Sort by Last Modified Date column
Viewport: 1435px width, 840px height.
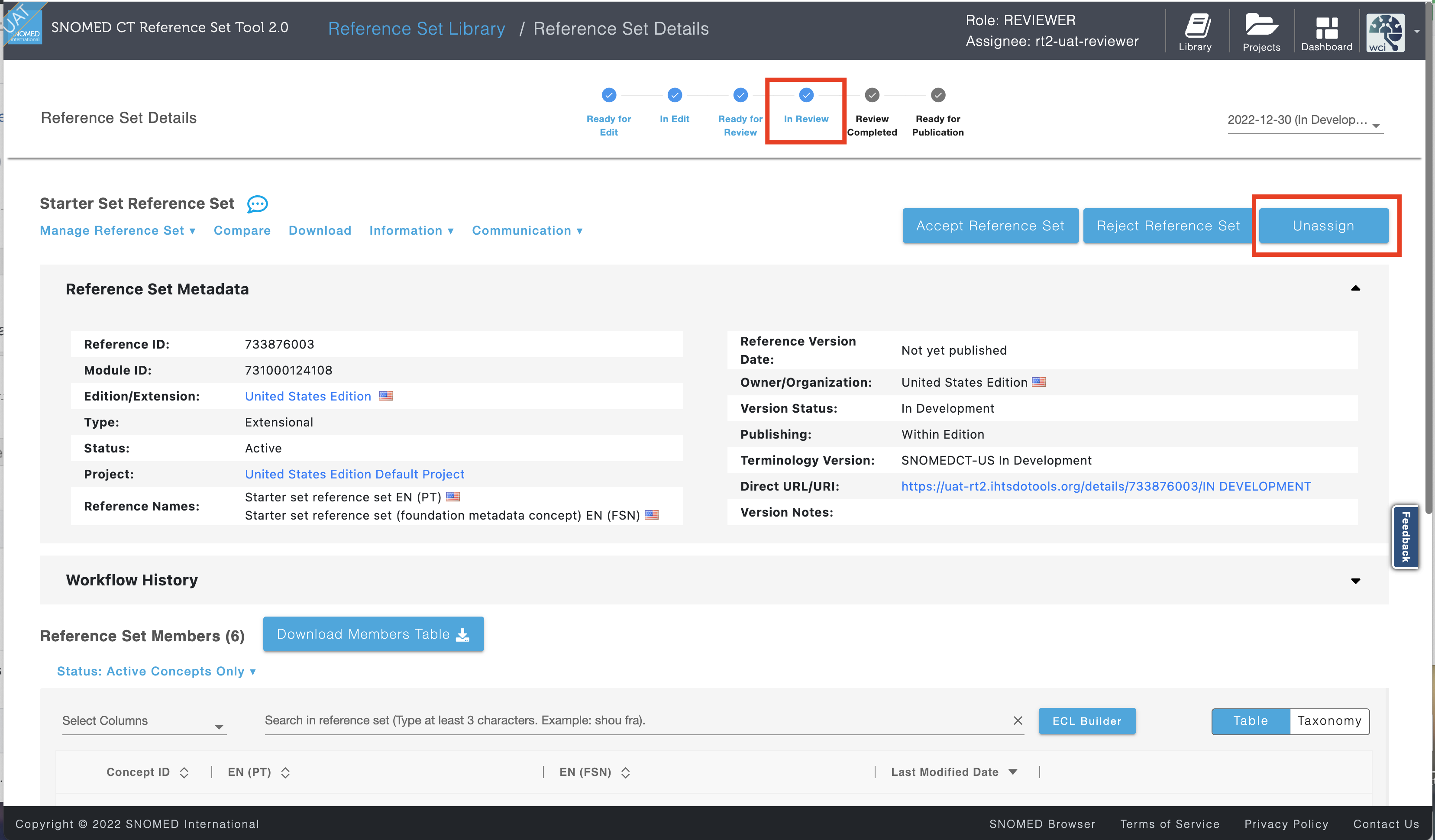[1012, 772]
